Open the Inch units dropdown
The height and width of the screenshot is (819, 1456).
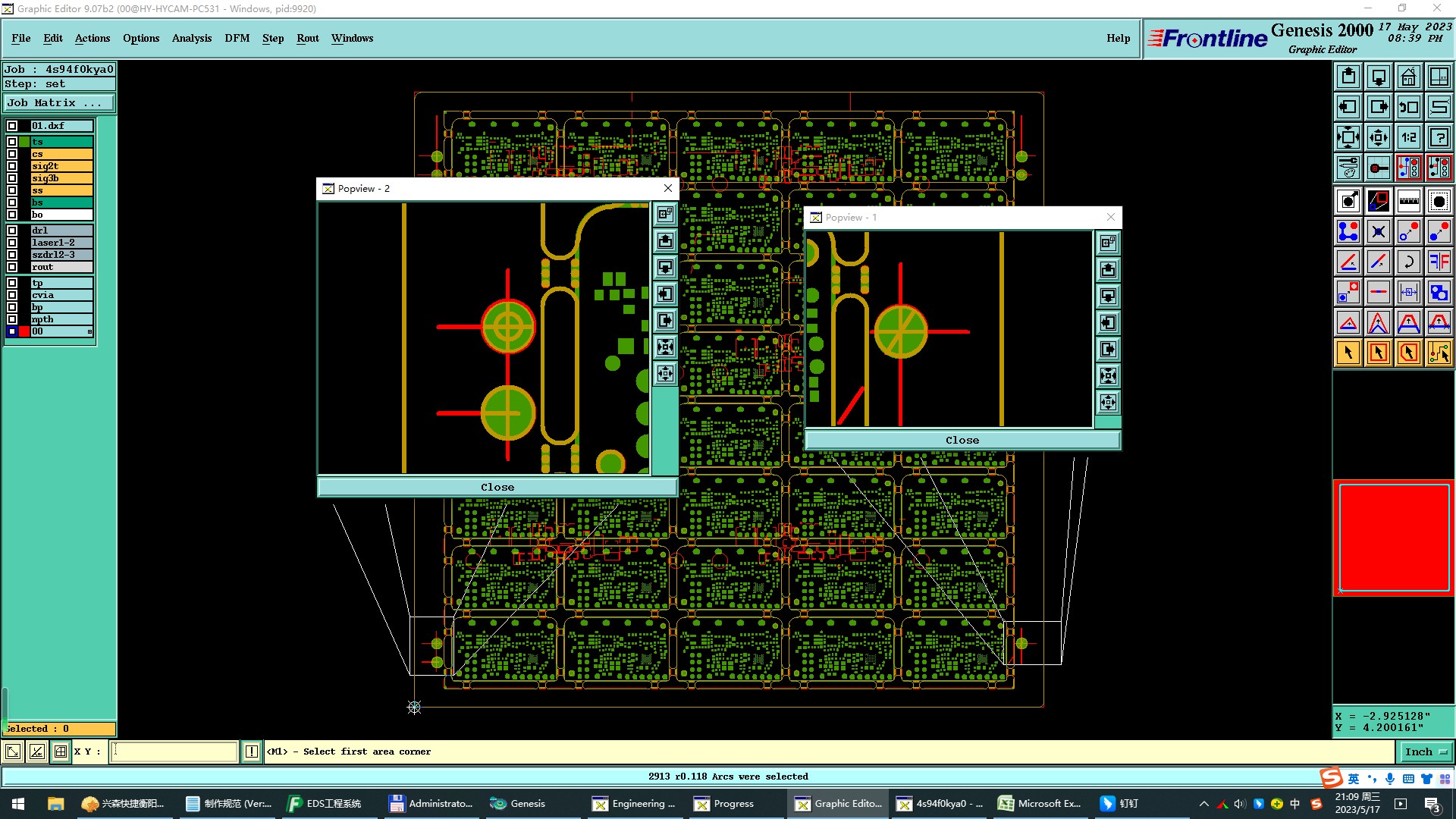point(1426,752)
